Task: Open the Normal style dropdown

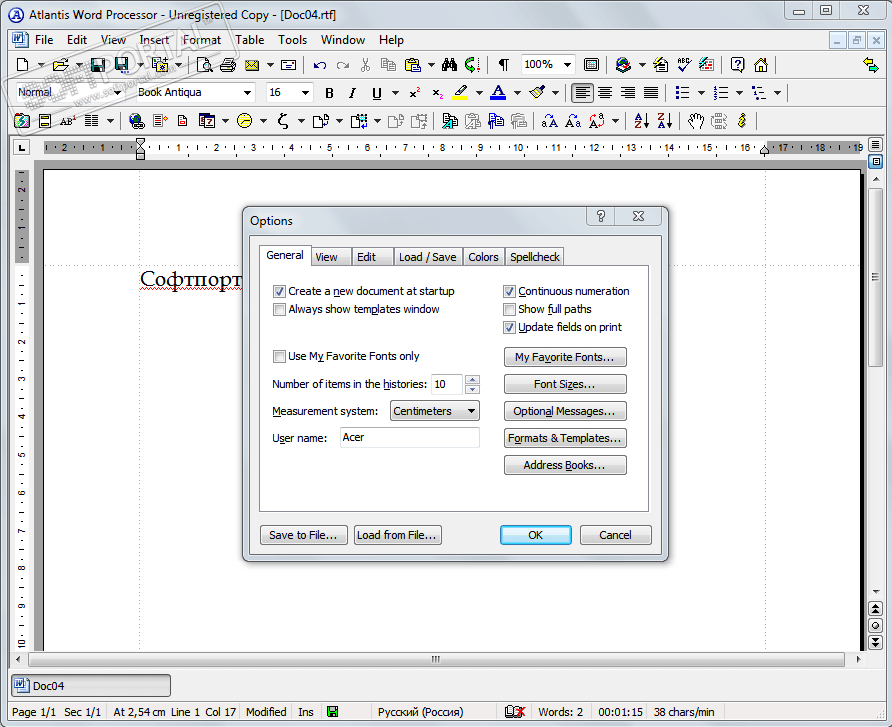Action: [x=117, y=93]
